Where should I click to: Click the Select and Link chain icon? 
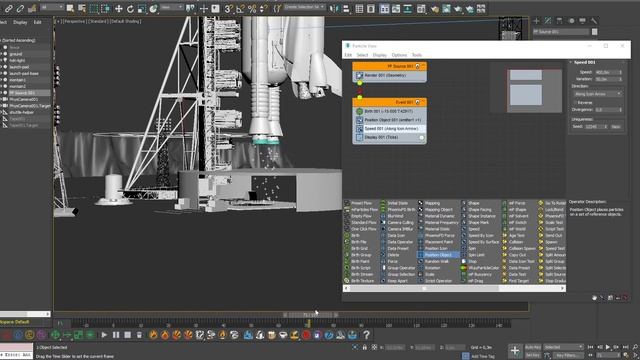coord(8,8)
